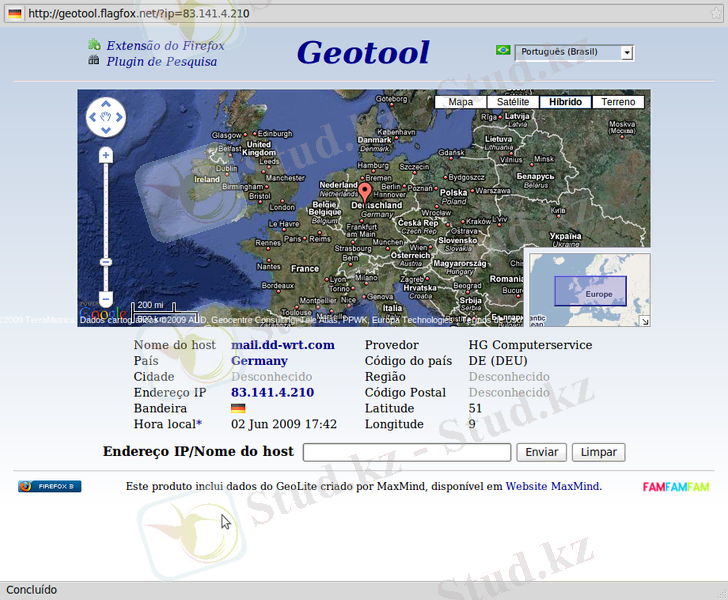Click Desconhecido next to Cidade
The image size is (728, 600).
click(272, 377)
